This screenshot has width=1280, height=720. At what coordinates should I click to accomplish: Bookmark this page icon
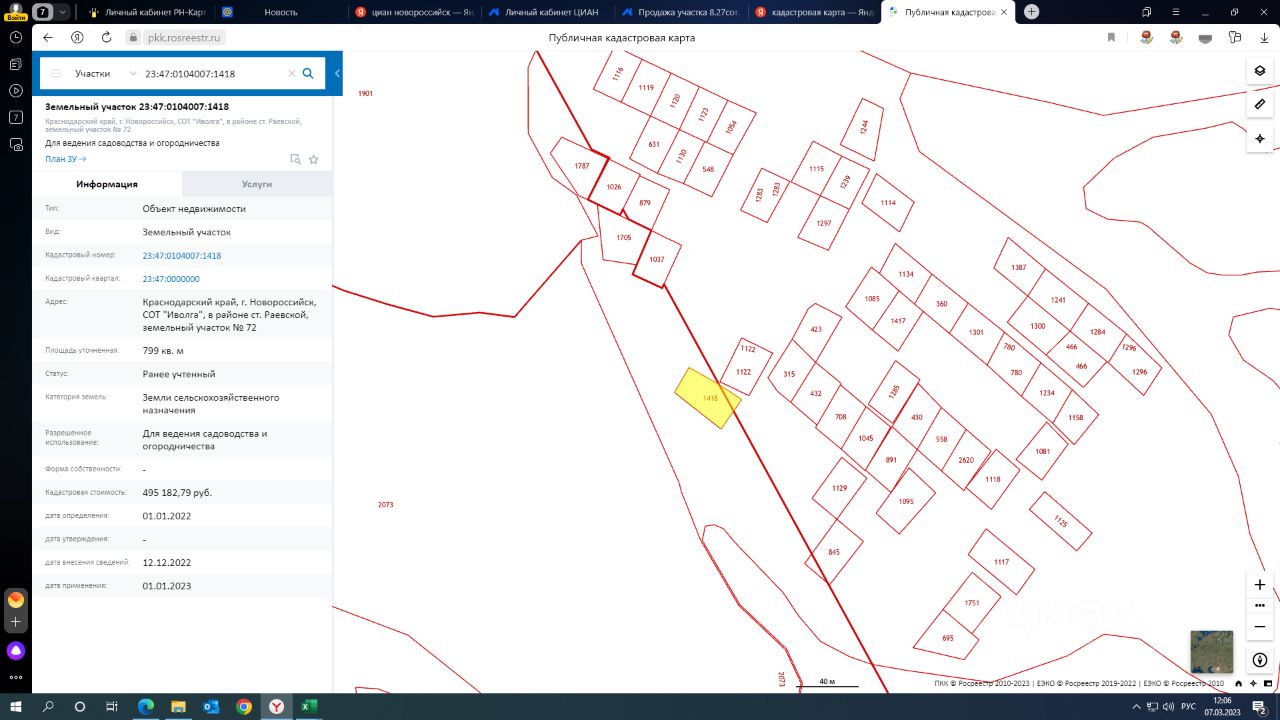click(x=1111, y=37)
